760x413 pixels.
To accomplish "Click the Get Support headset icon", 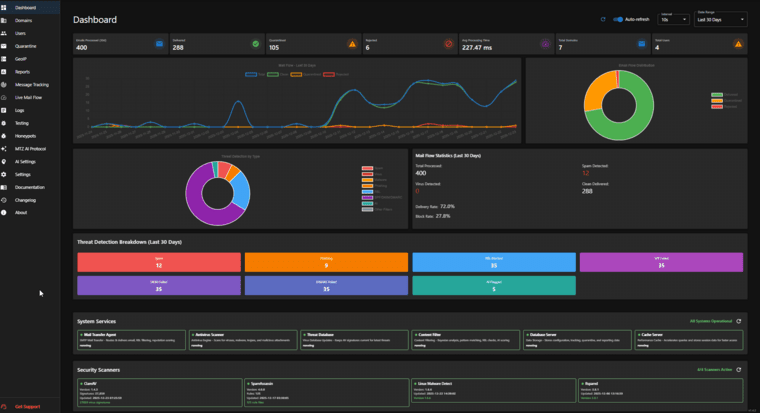I will pyautogui.click(x=4, y=407).
